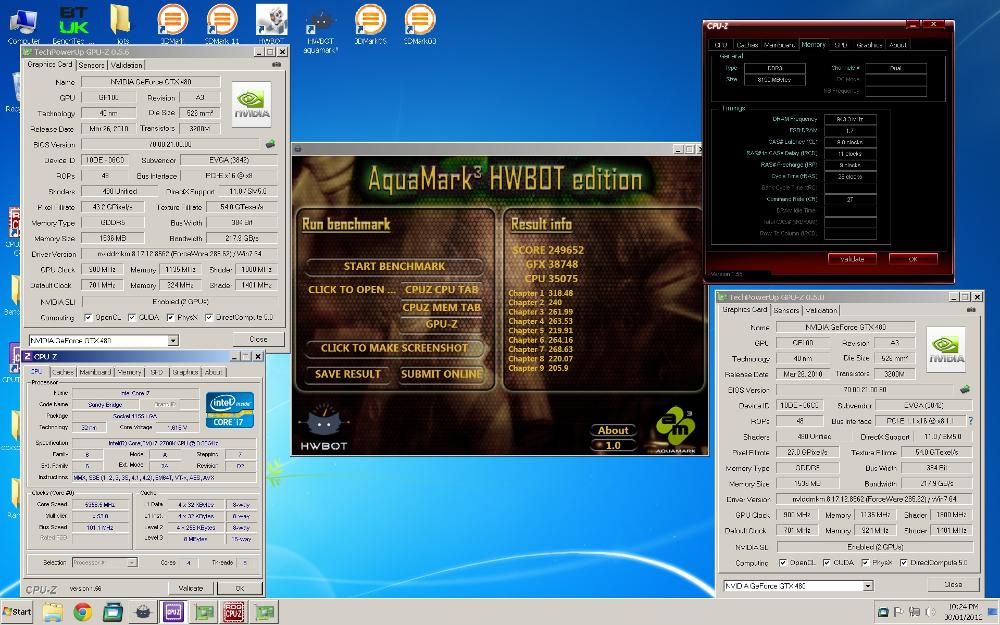Screen dimensions: 1000x625
Task: Open the Graphics tab in grey CPU-Z
Action: click(x=186, y=372)
